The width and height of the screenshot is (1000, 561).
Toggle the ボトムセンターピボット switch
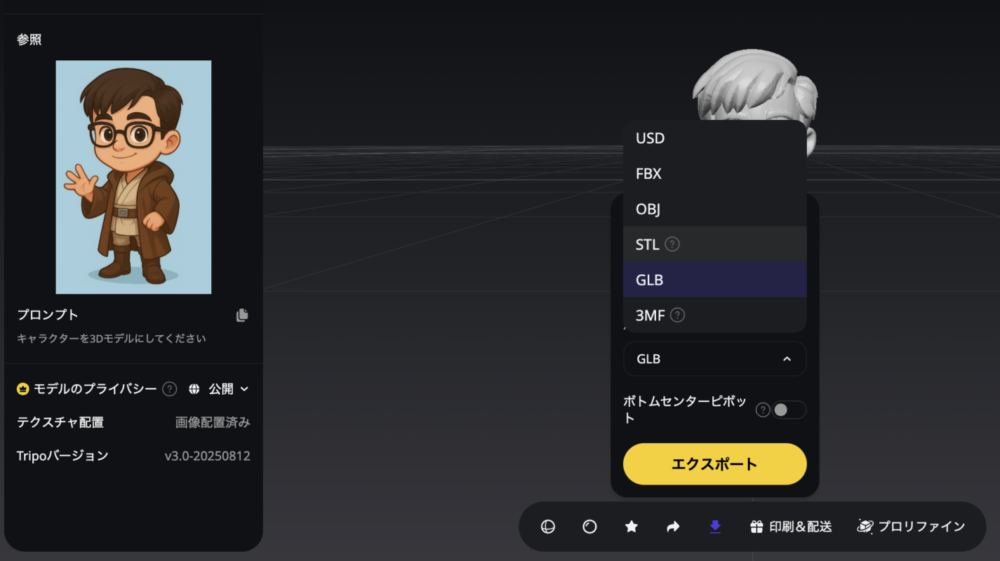click(788, 410)
